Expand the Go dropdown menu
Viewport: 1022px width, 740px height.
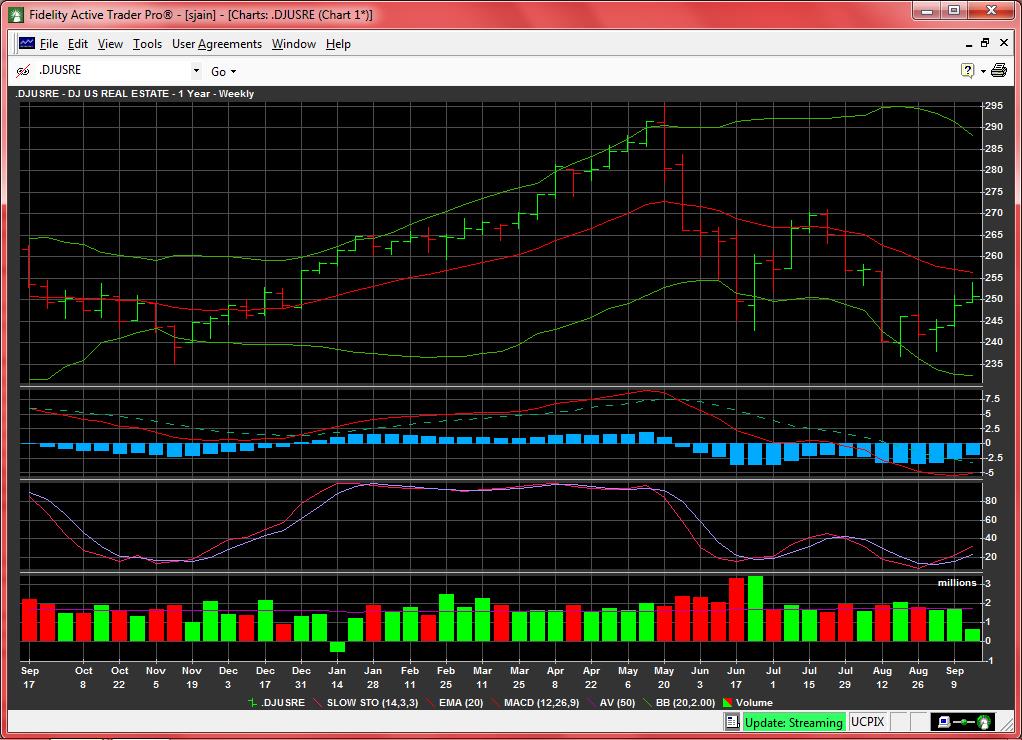pyautogui.click(x=233, y=72)
